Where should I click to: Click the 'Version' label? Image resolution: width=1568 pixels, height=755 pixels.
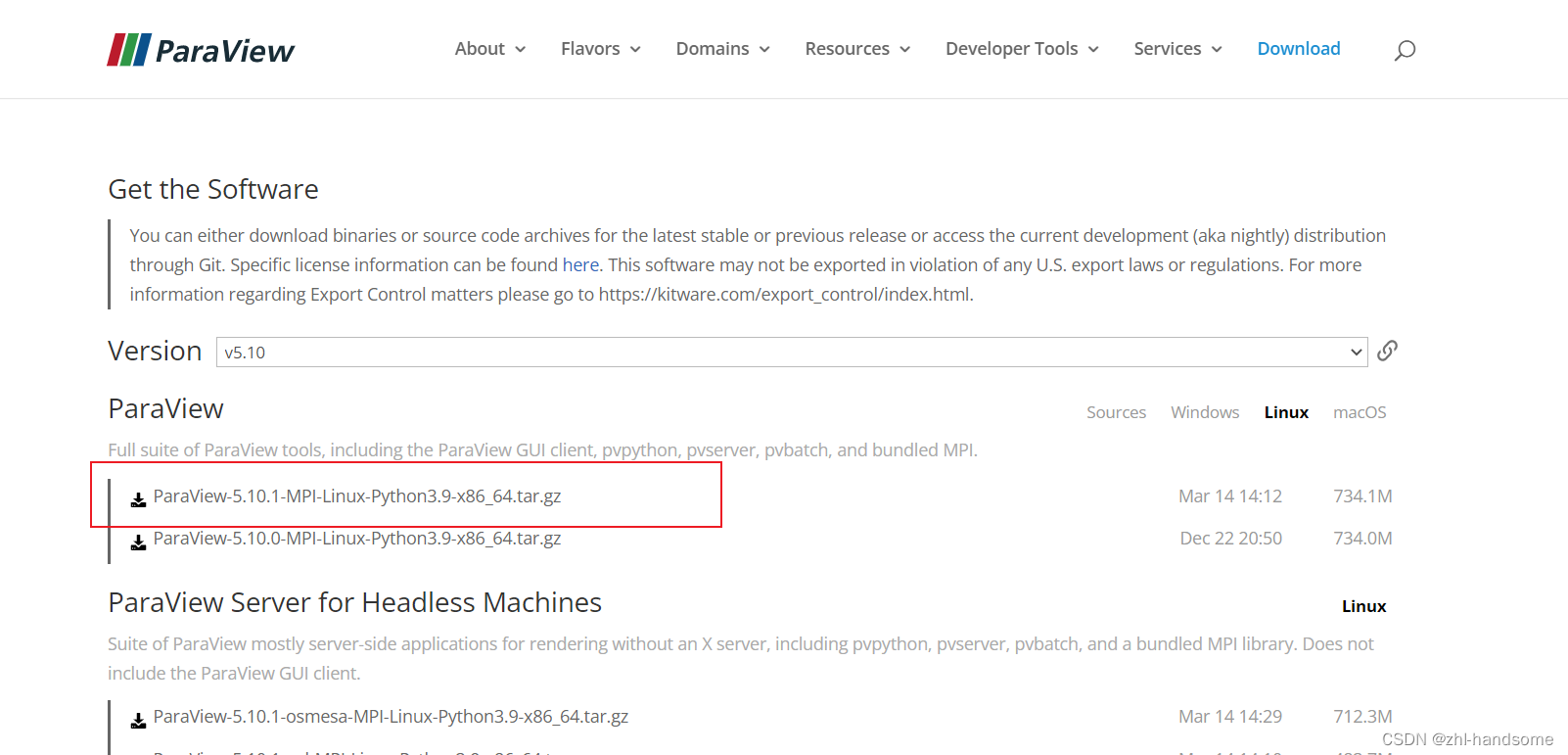pos(155,351)
